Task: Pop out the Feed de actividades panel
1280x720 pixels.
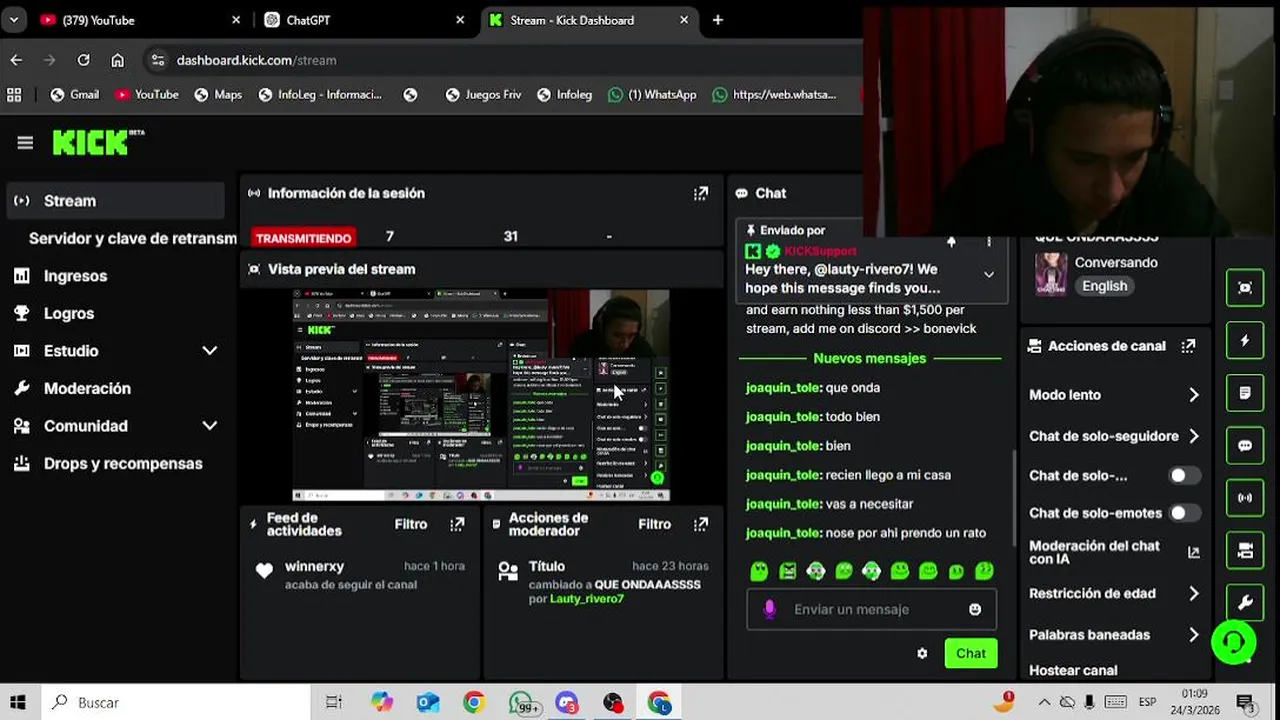Action: 457,524
